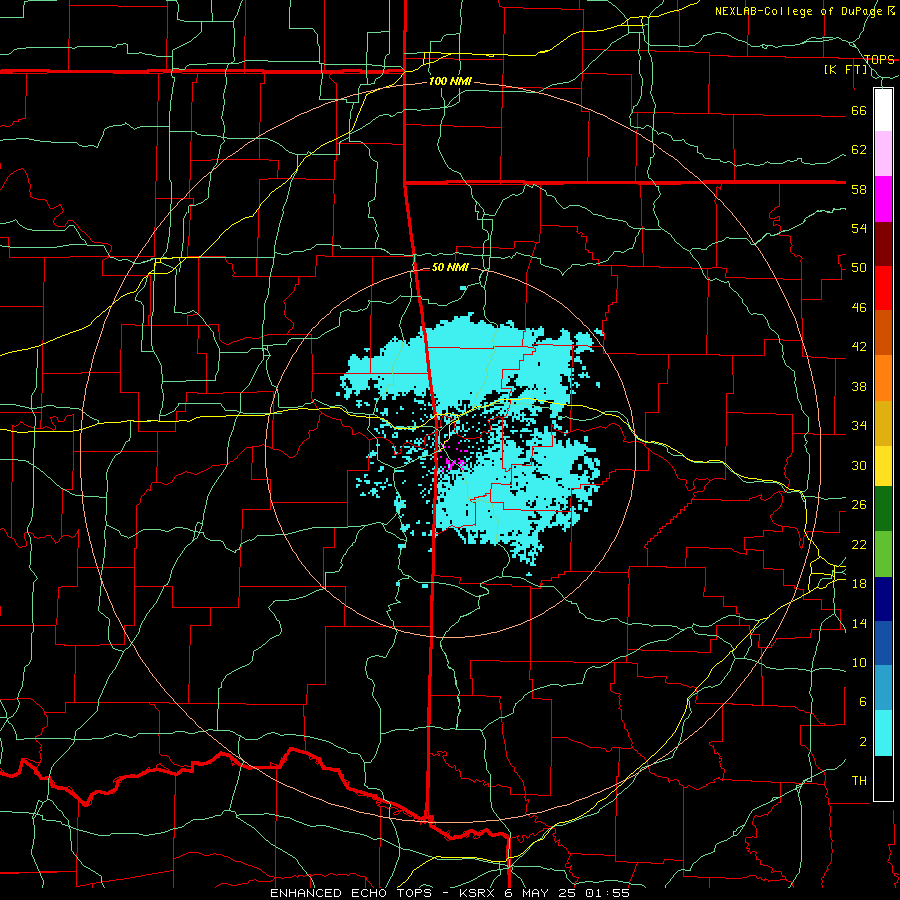This screenshot has height=900, width=900.
Task: Click the legend value 42
Action: coord(859,347)
